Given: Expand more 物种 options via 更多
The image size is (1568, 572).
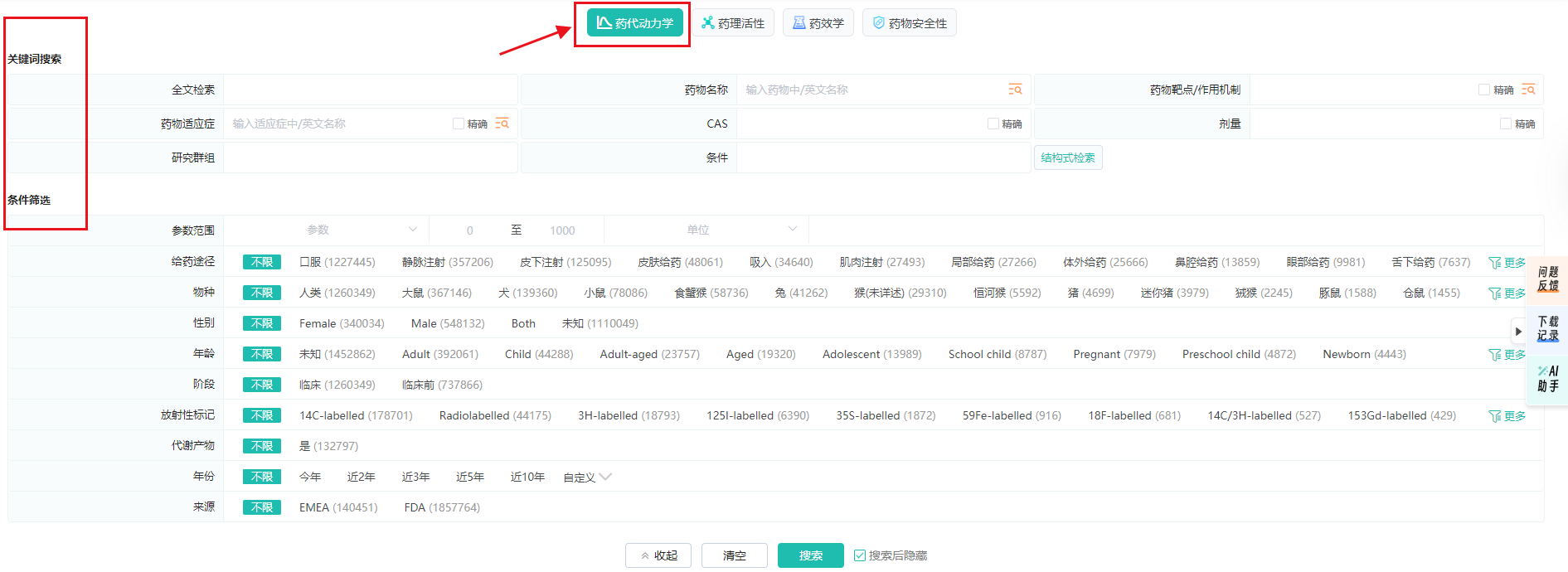Looking at the screenshot, I should pos(1515,293).
